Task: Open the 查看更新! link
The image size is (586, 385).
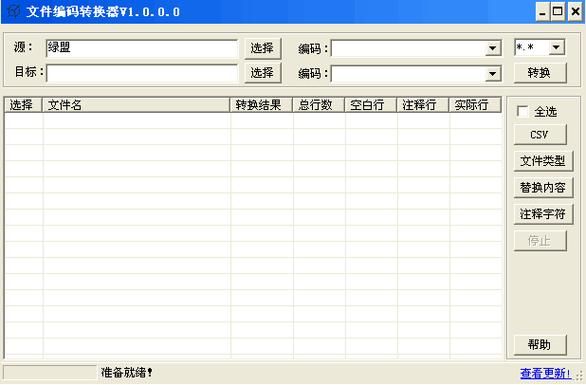Action: [545, 373]
